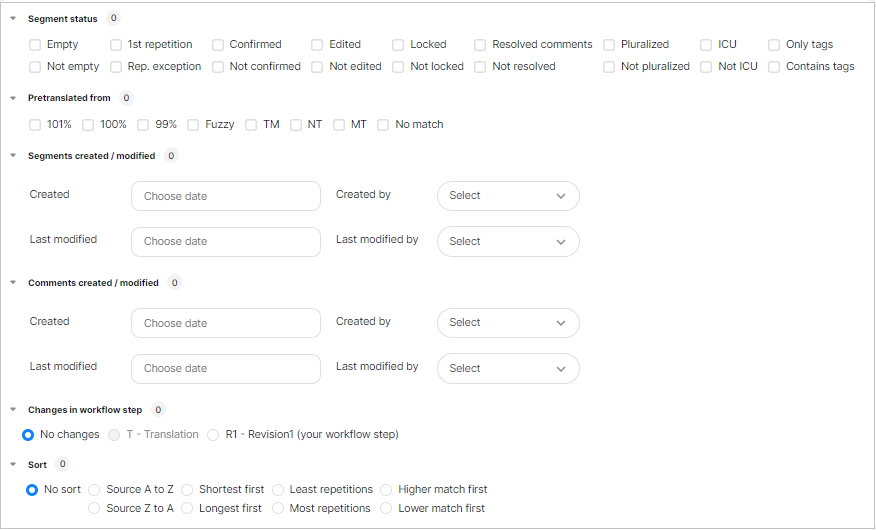Open comments Created by dropdown
The height and width of the screenshot is (530, 876).
[508, 323]
